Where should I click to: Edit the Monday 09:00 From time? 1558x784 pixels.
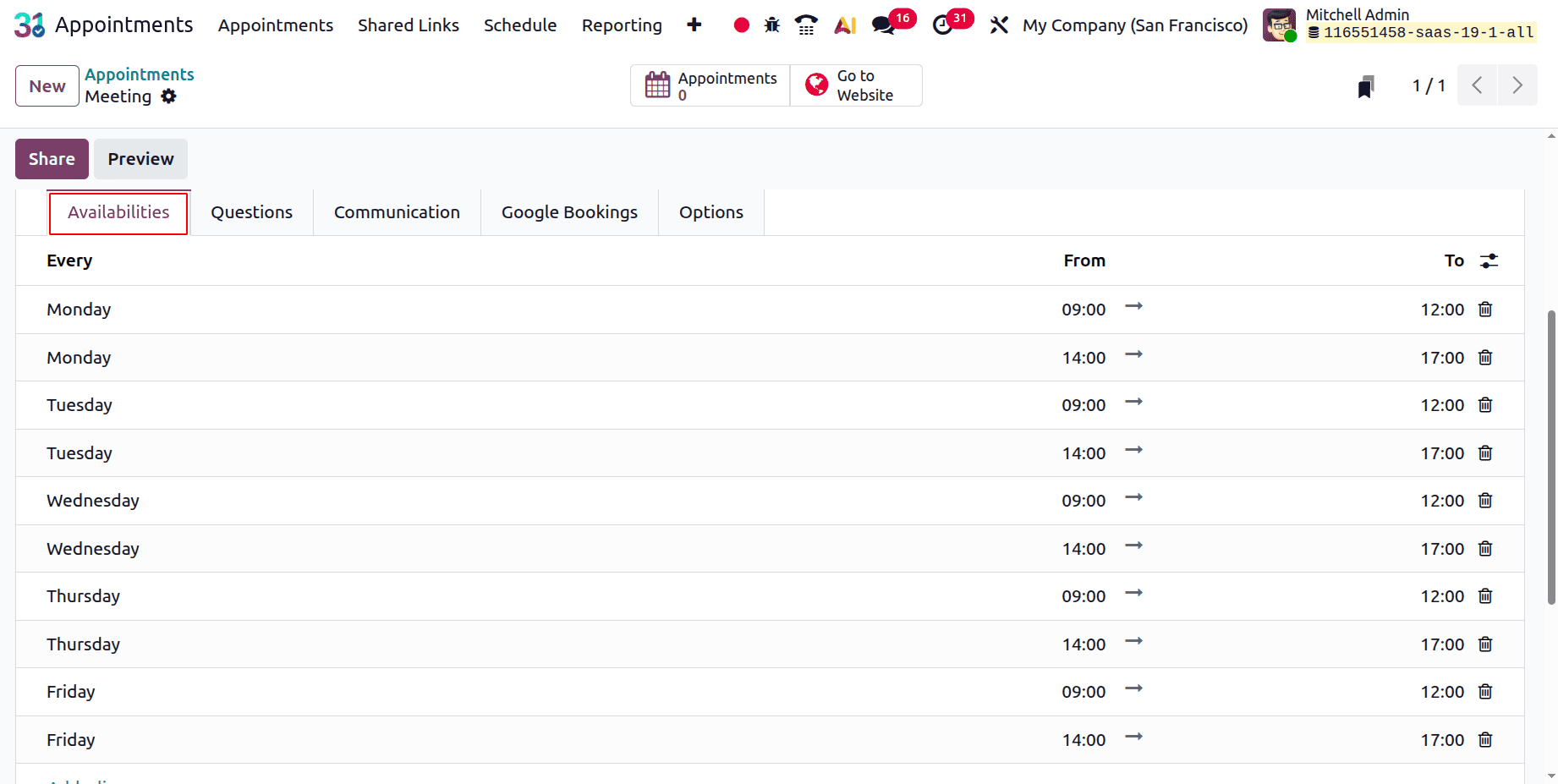(x=1083, y=310)
